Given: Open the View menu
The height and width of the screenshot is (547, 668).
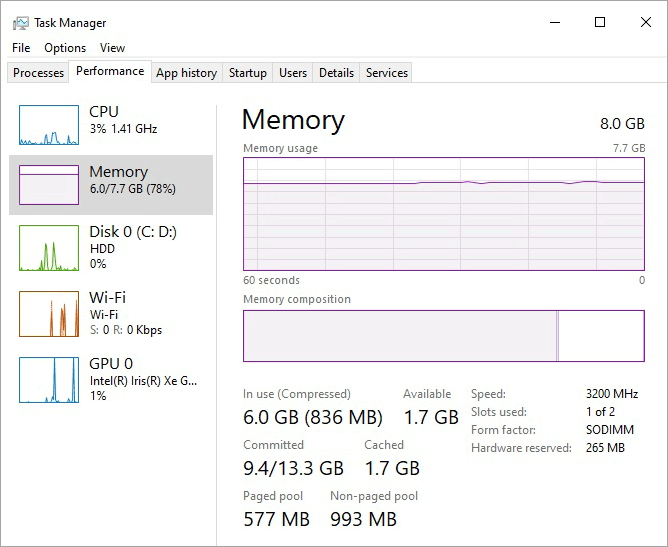Looking at the screenshot, I should [113, 48].
